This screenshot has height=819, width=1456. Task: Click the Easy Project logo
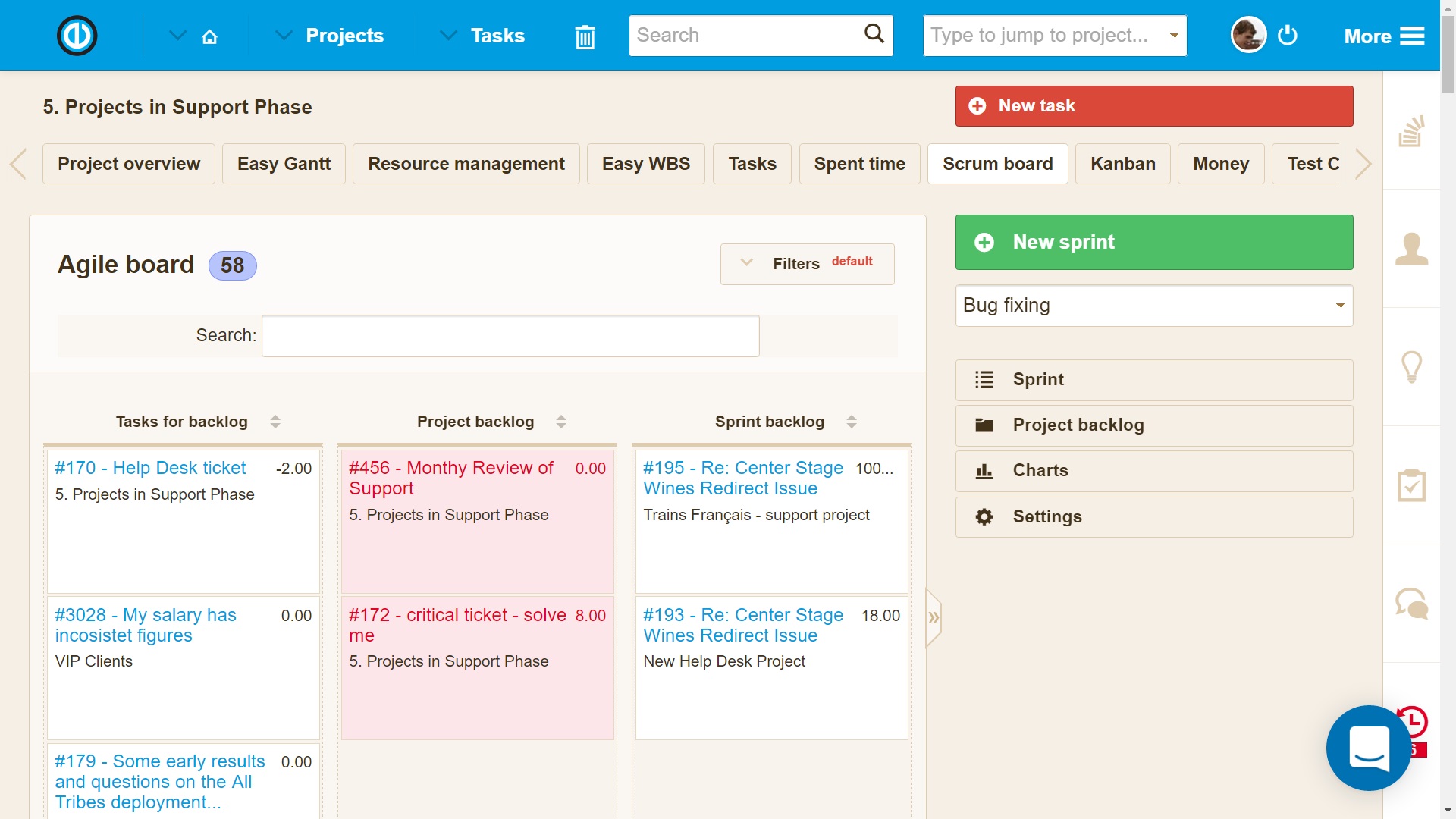[x=77, y=35]
